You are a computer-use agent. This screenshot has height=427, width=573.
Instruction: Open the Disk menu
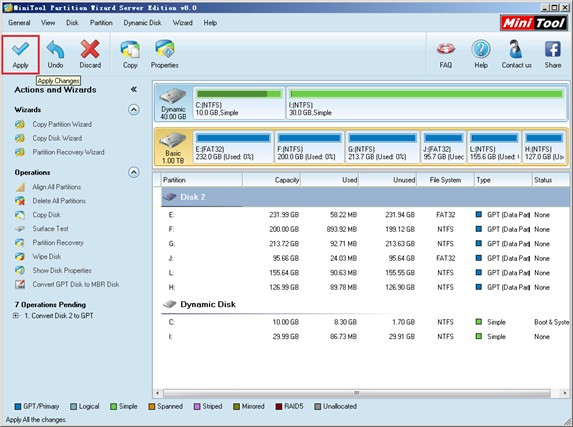(72, 23)
